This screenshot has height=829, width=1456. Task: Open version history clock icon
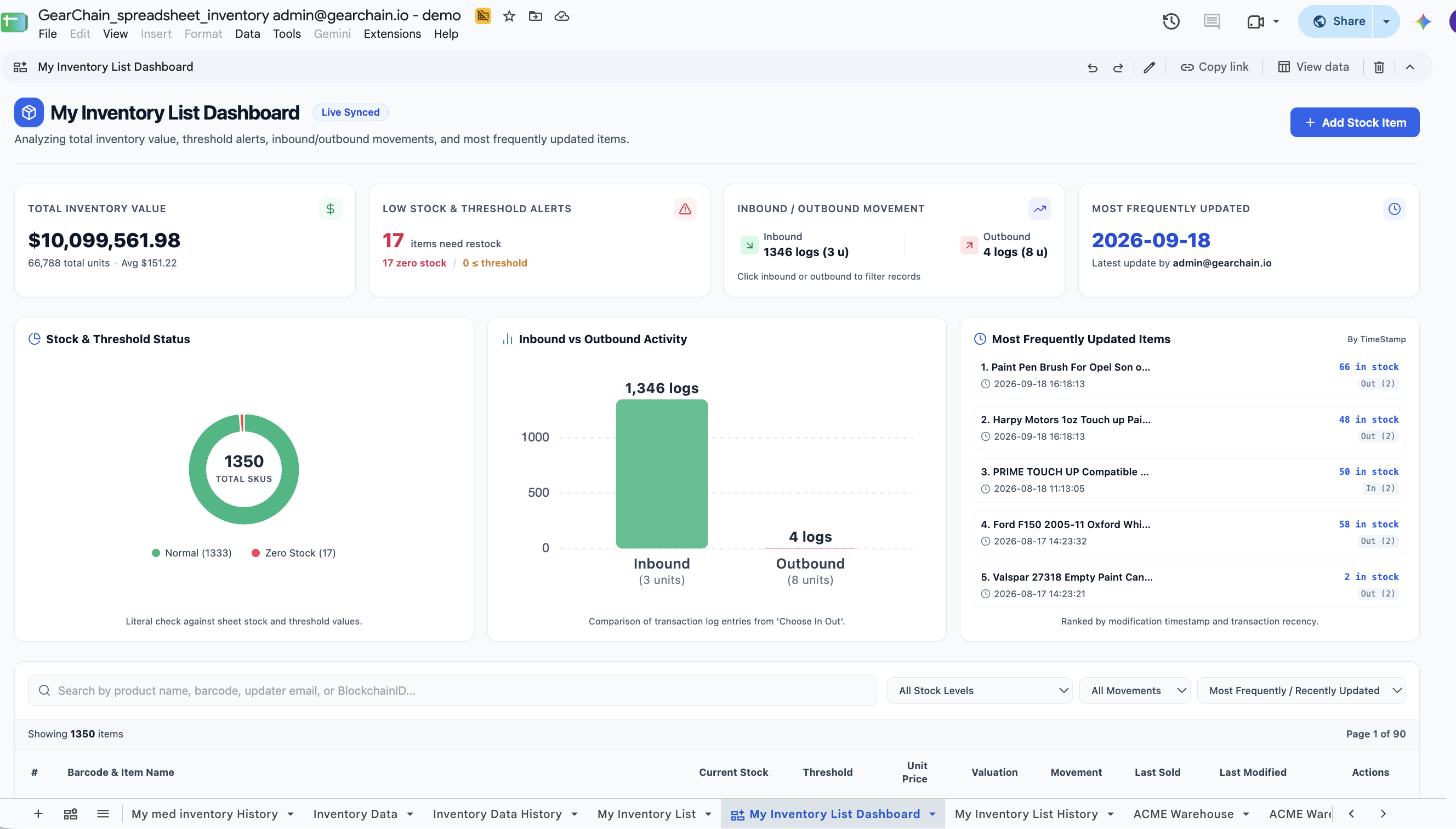1171,21
